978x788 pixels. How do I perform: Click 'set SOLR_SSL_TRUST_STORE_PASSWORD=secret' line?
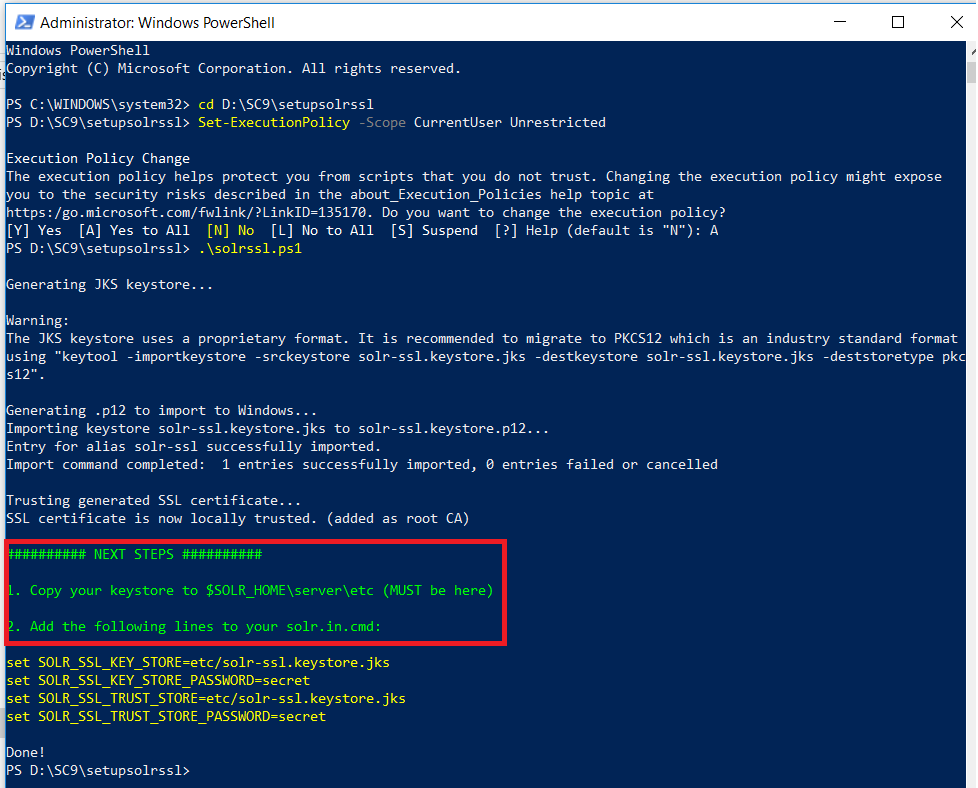[x=166, y=716]
